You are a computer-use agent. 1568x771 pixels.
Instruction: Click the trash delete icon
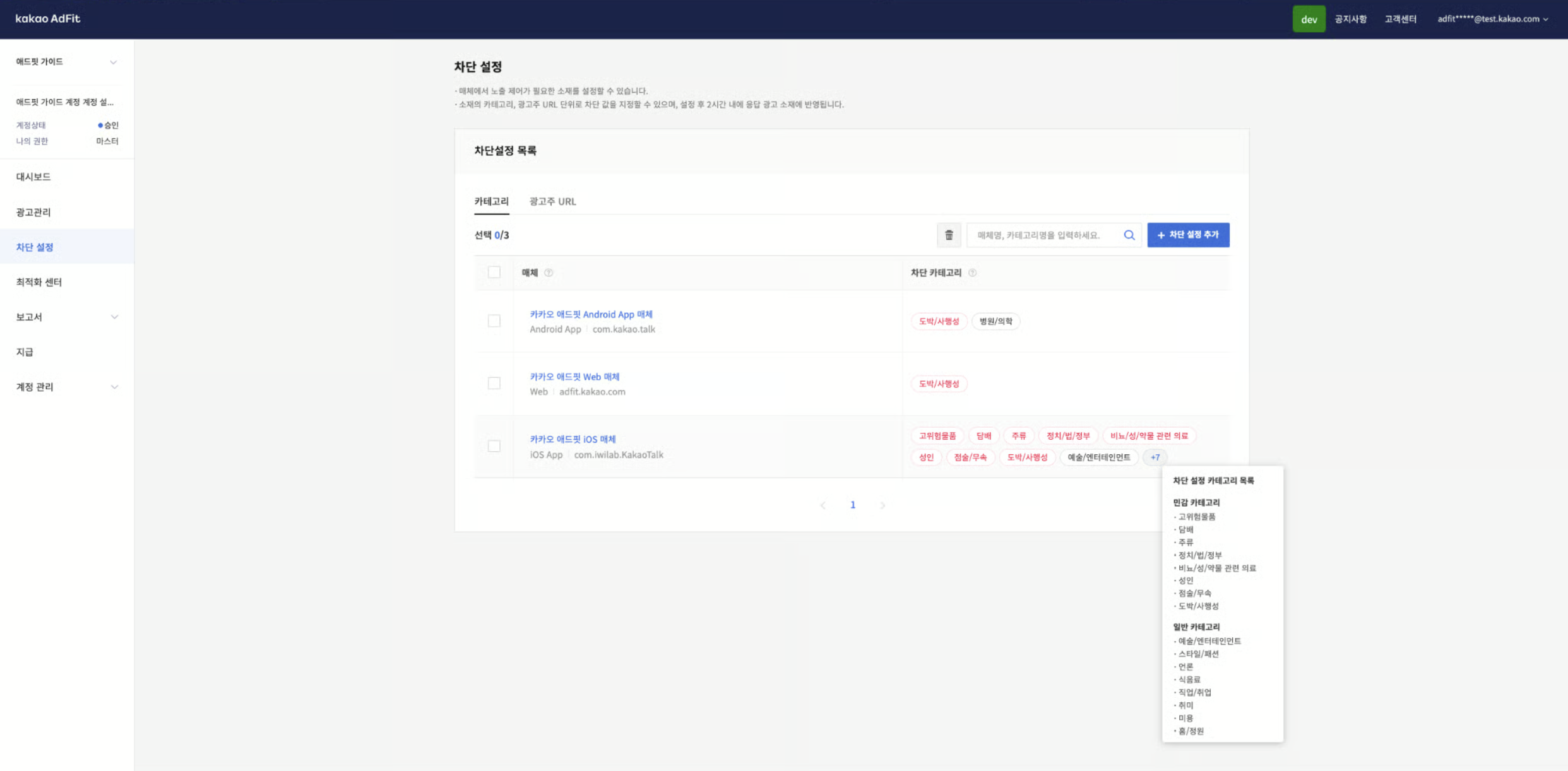[948, 235]
